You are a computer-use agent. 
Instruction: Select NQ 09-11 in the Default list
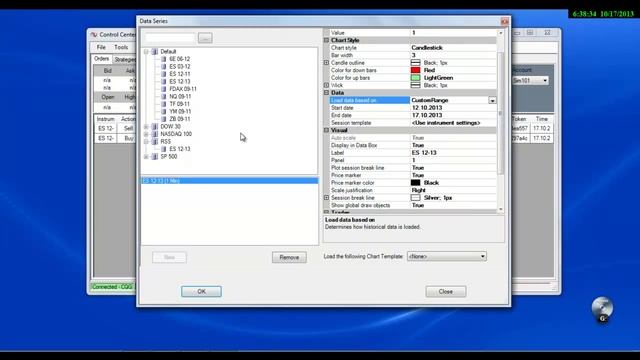coord(180,96)
